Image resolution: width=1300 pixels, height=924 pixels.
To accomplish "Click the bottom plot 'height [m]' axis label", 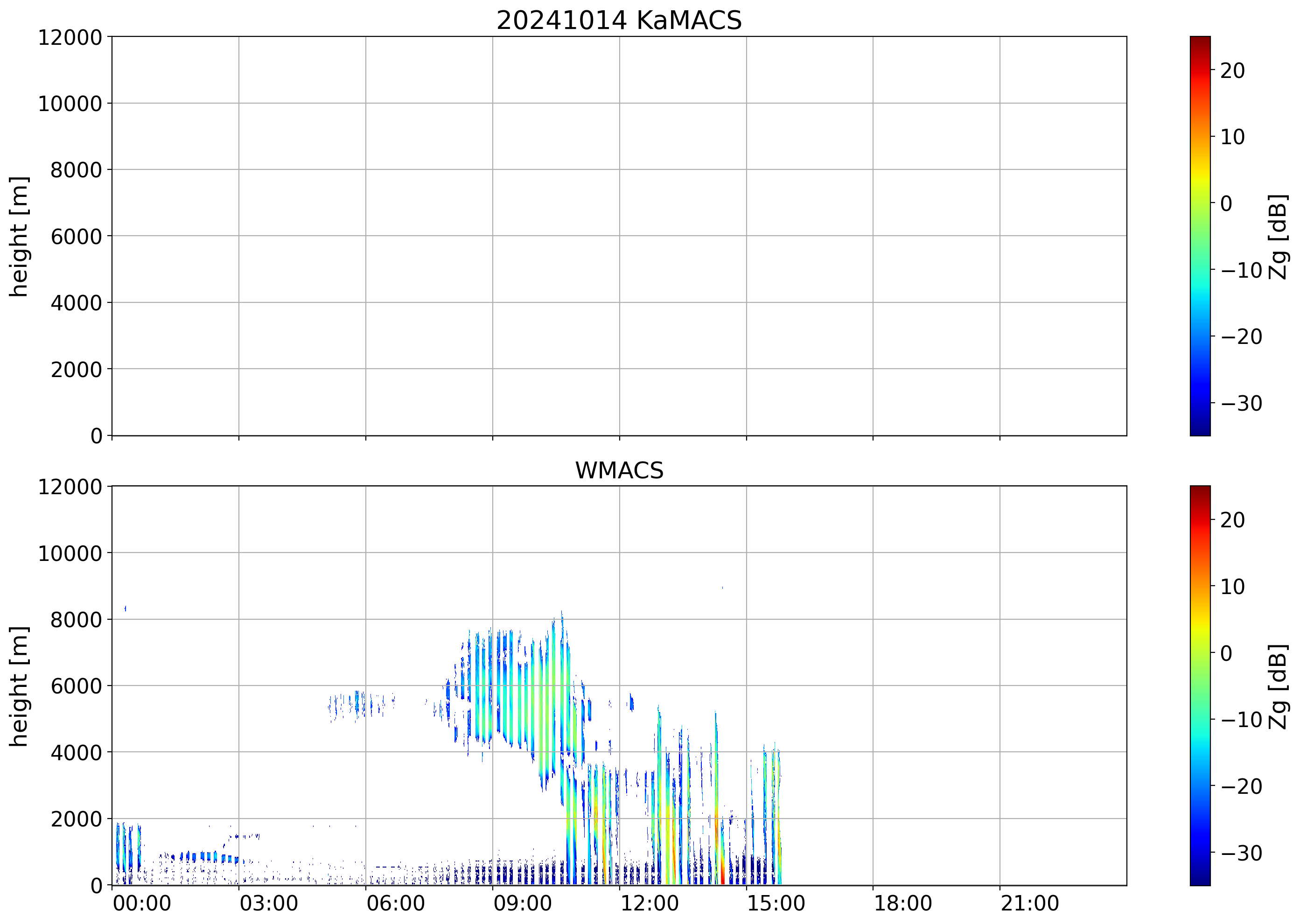I will 19,686.
